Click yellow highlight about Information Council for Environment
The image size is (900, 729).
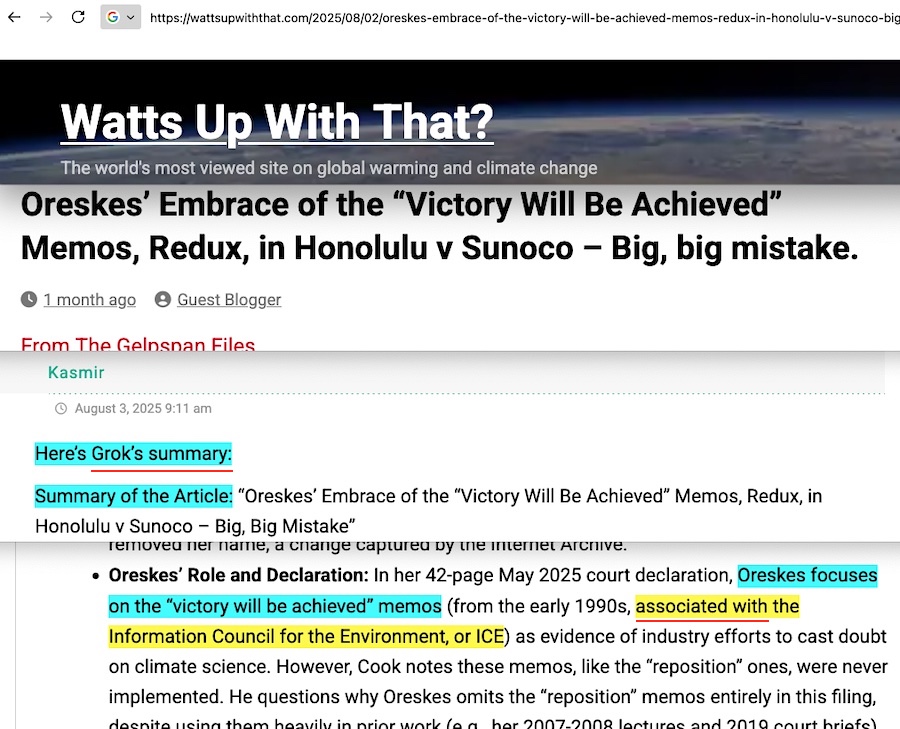pos(717,607)
